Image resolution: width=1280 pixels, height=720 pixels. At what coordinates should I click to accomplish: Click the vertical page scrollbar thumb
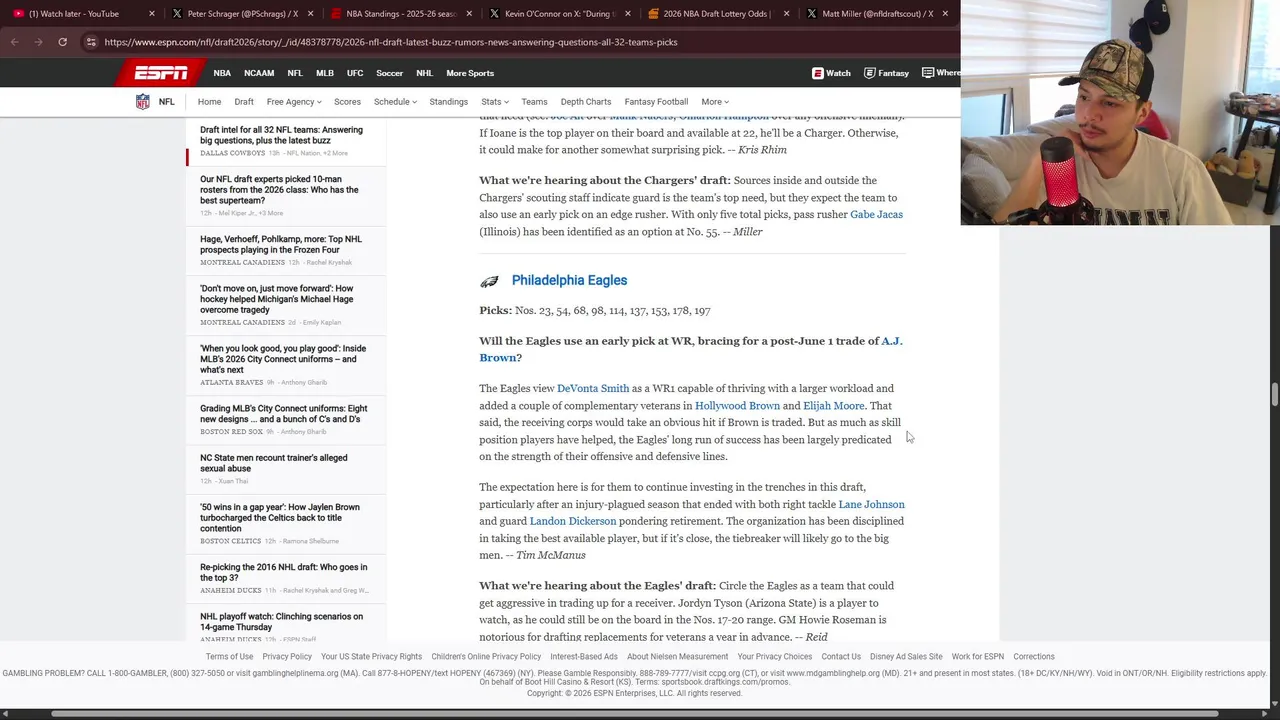[1274, 394]
